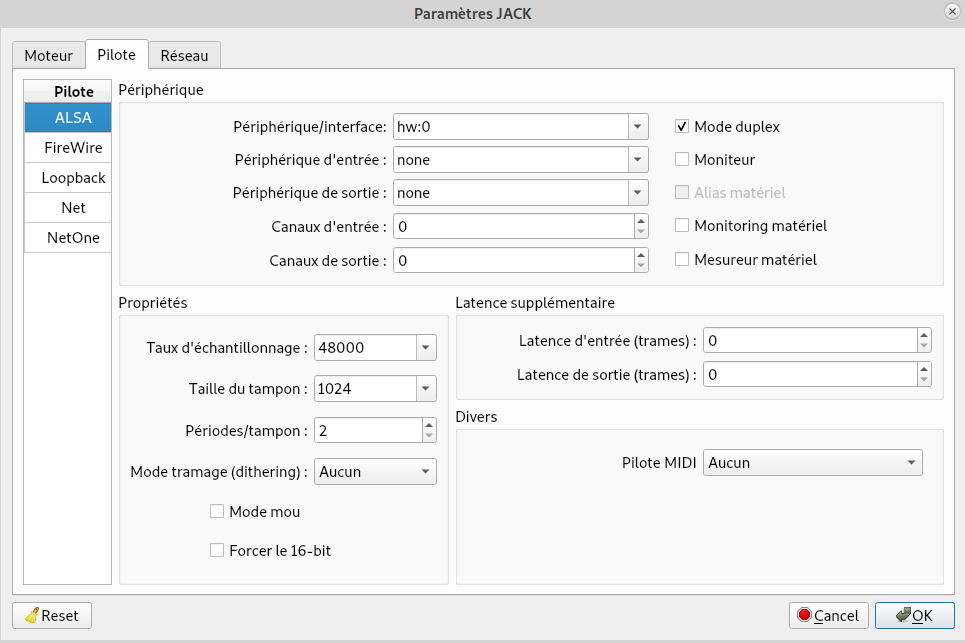
Task: Select FireWire in the Pilote list
Action: tap(73, 148)
